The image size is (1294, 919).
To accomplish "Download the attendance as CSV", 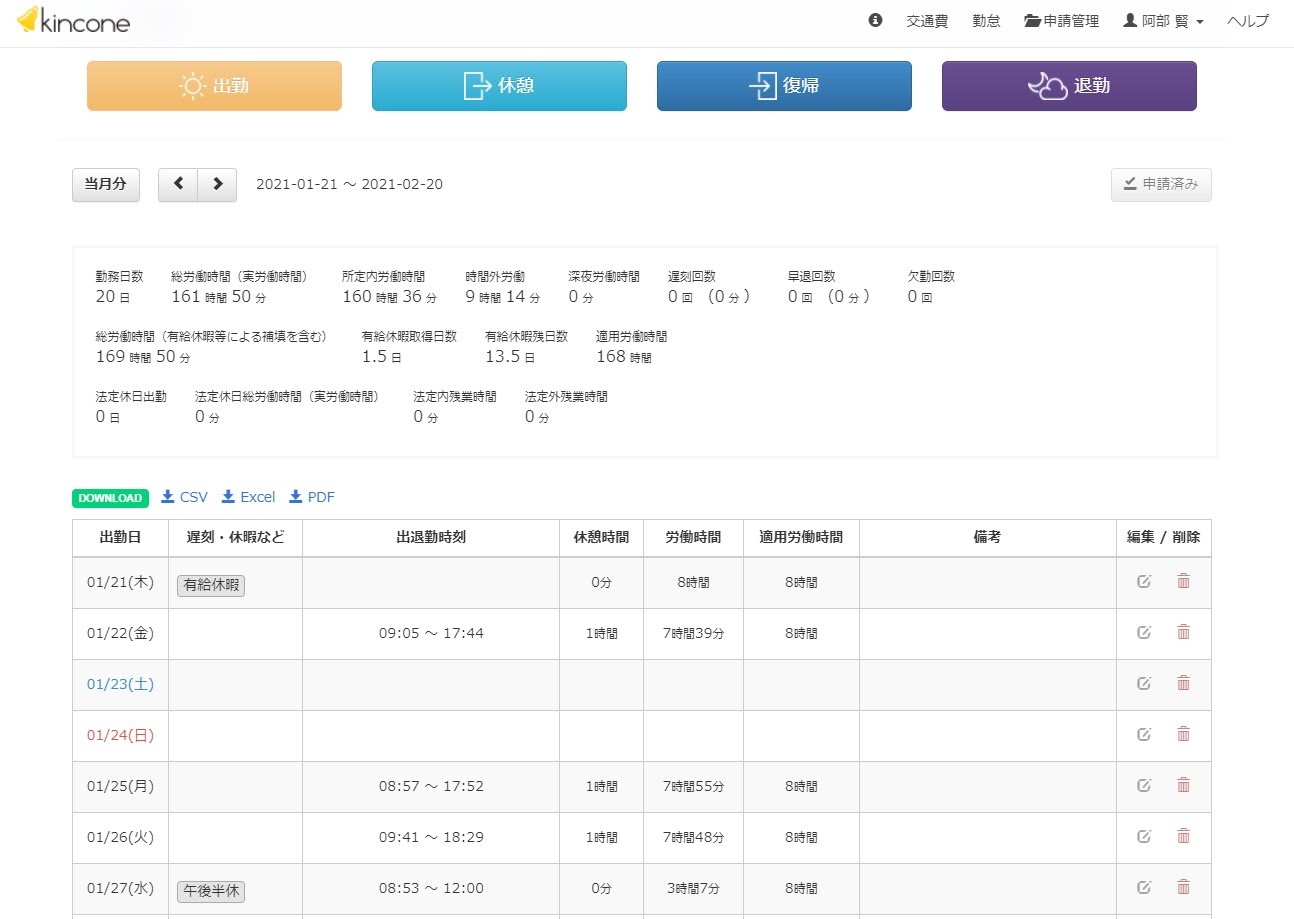I will coord(185,497).
